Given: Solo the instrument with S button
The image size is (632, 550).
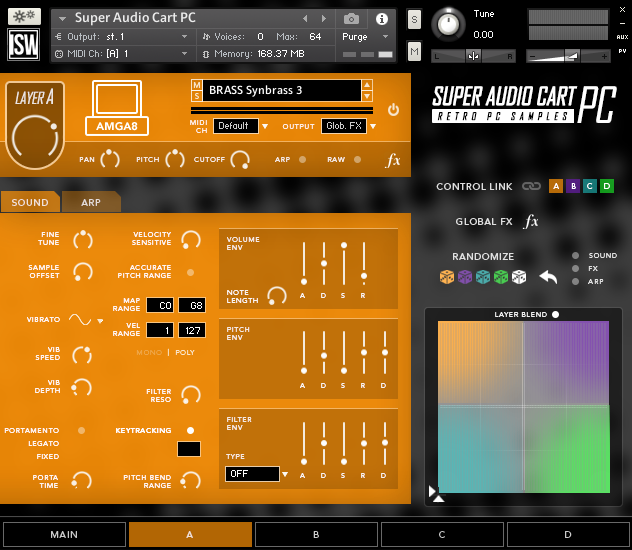Looking at the screenshot, I should [414, 19].
